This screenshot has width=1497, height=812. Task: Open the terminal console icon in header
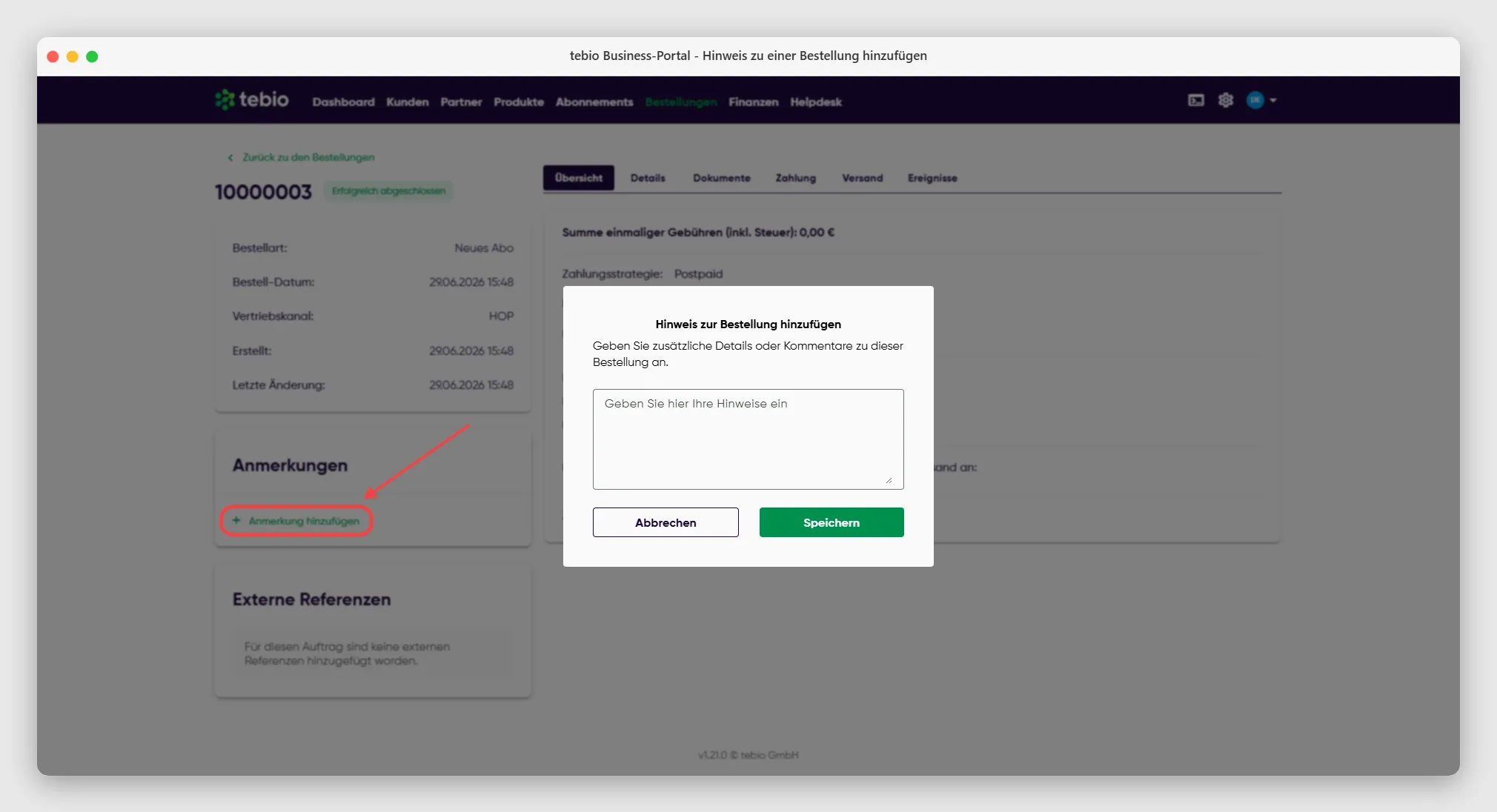1196,100
